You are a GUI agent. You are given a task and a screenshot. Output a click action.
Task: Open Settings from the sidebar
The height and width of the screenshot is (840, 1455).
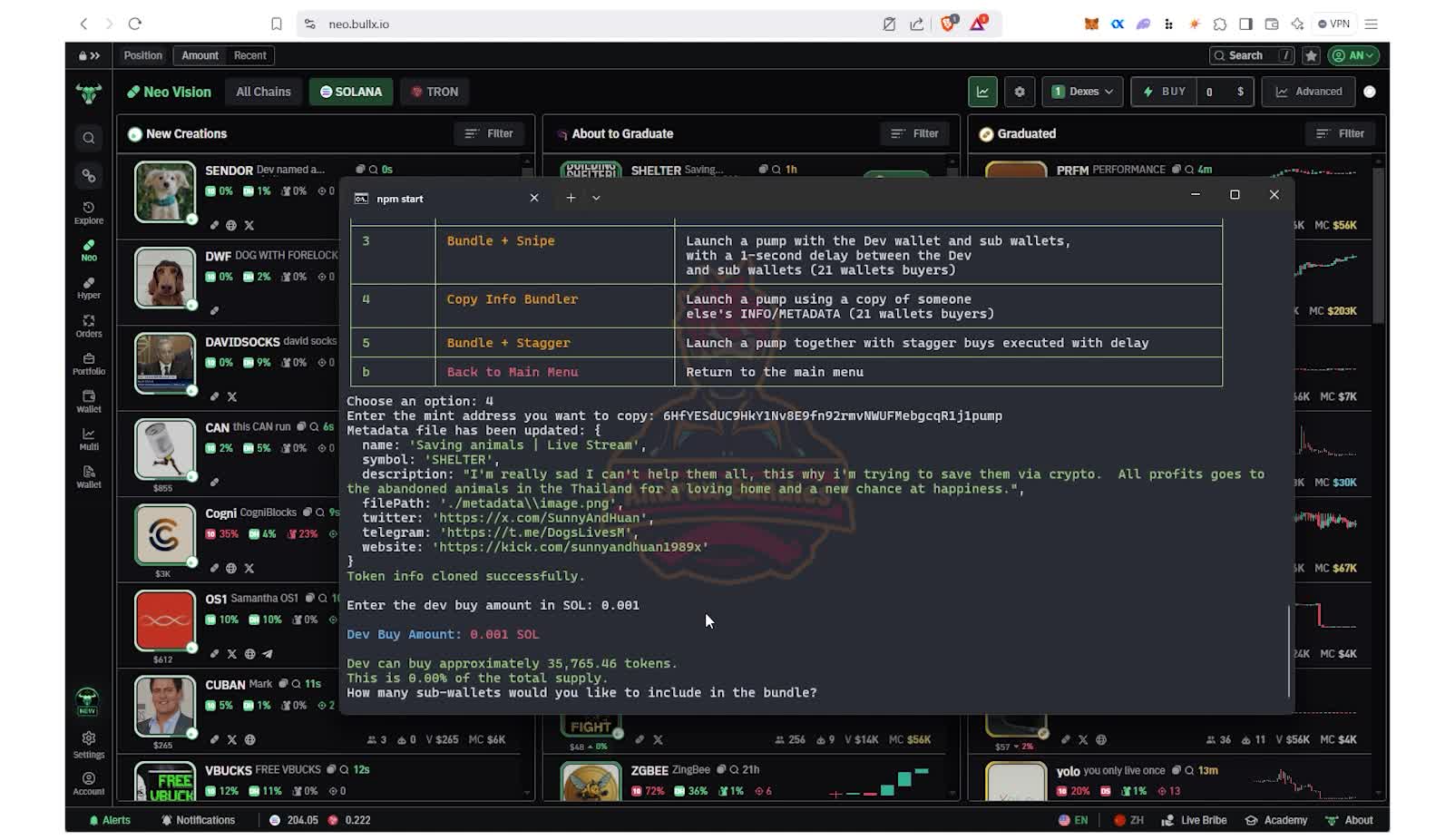click(88, 746)
